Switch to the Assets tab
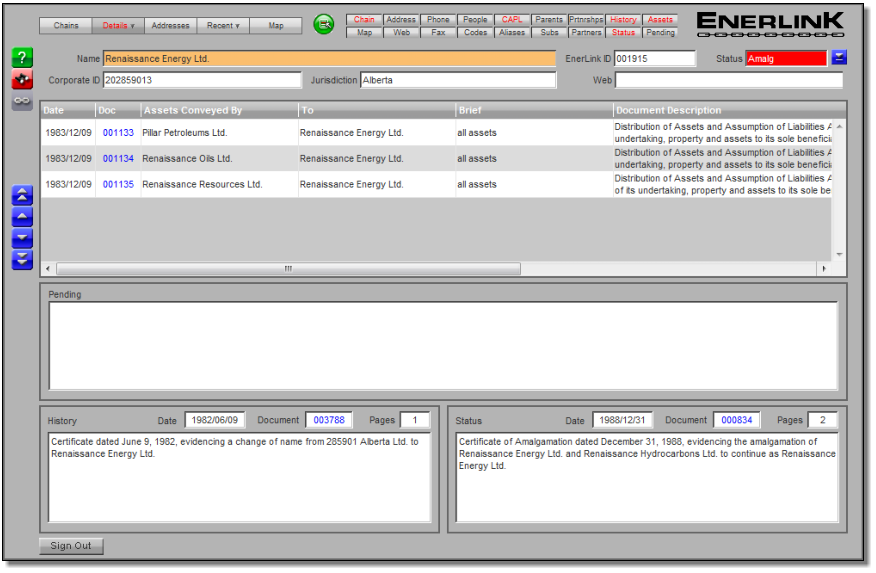This screenshot has width=876, height=573. click(x=660, y=20)
